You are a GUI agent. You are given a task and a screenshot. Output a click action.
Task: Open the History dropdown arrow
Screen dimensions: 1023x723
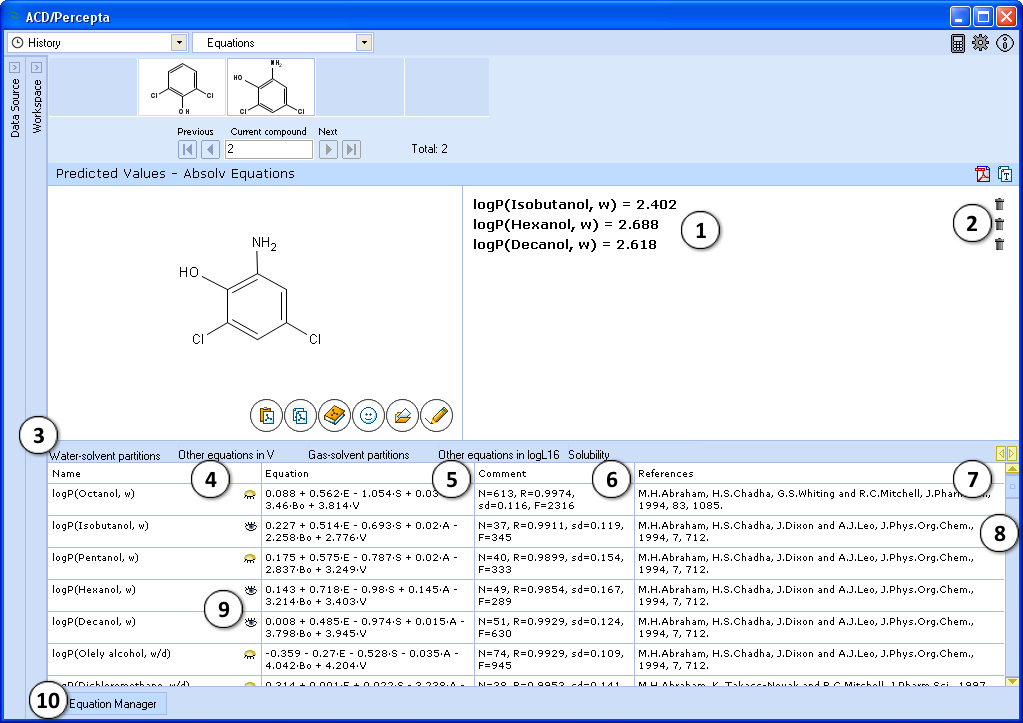(x=179, y=42)
